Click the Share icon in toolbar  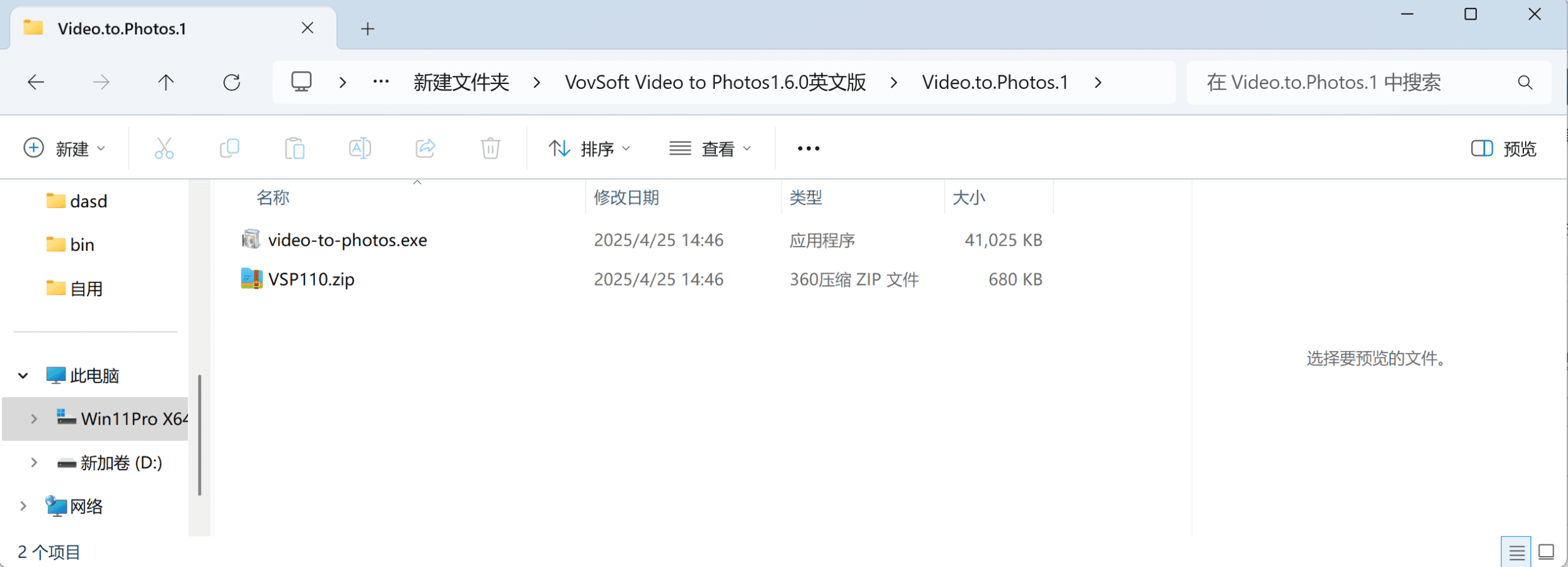(426, 148)
